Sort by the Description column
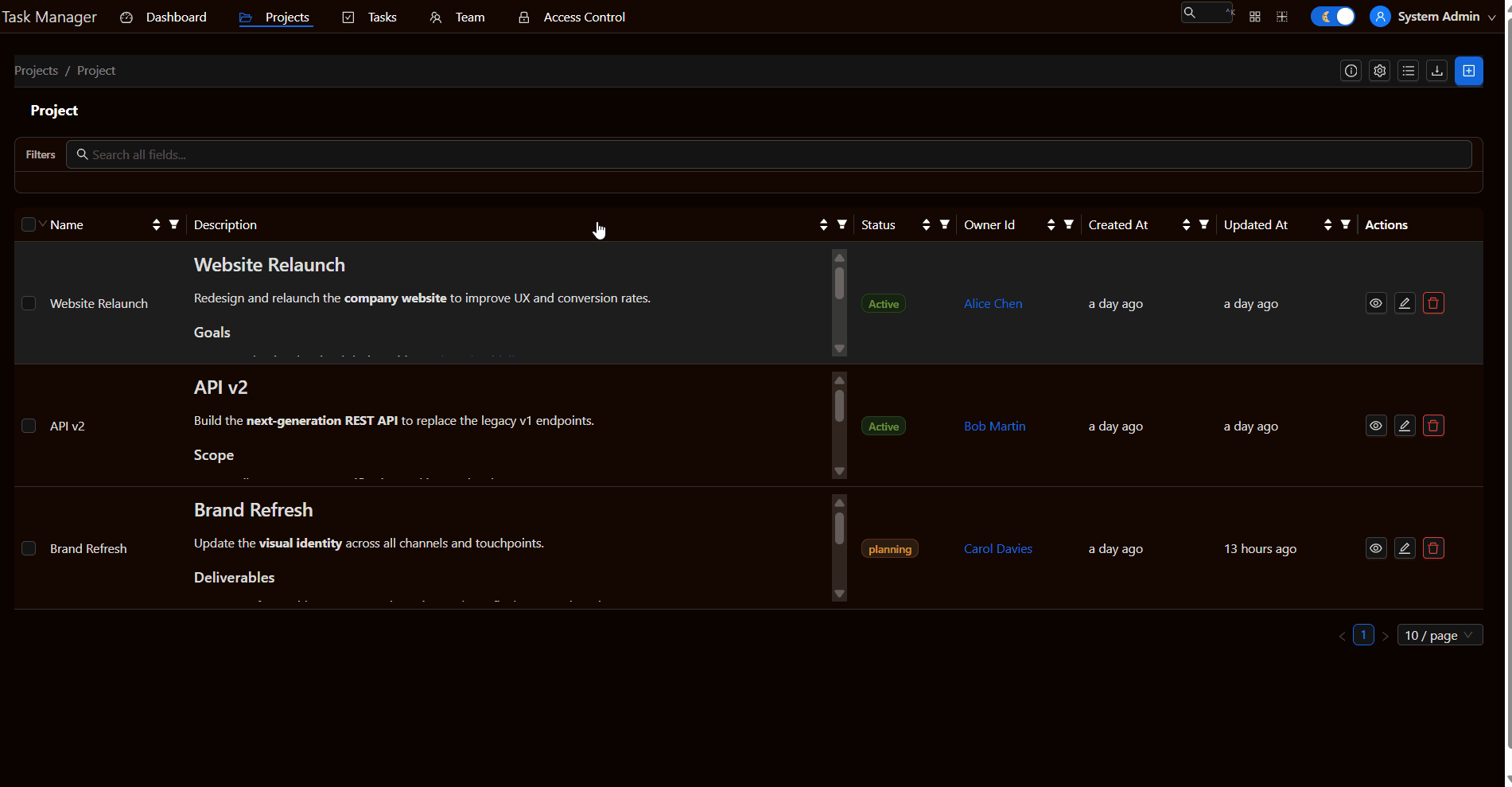This screenshot has height=787, width=1512. tap(823, 225)
